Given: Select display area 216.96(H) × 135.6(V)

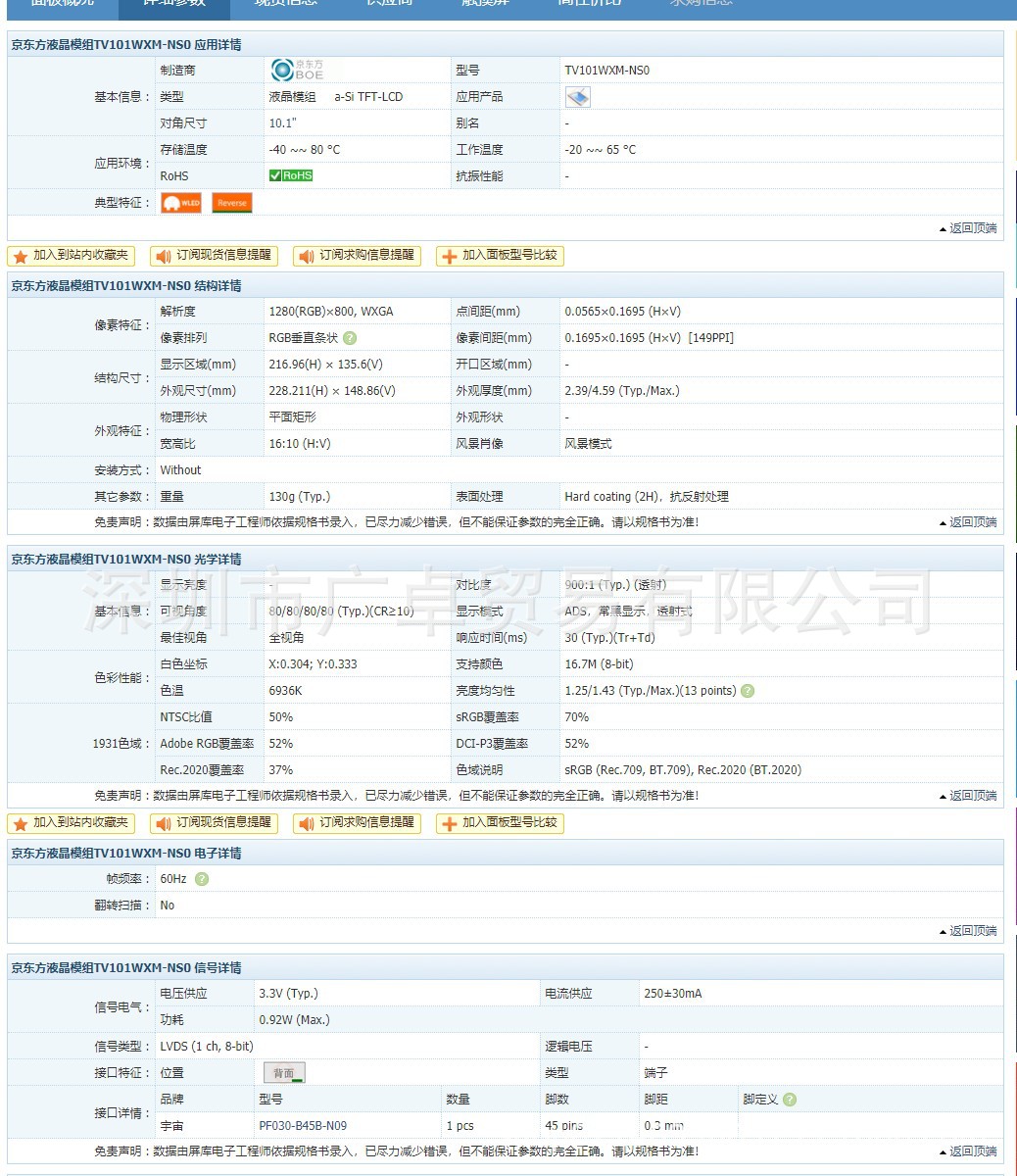Looking at the screenshot, I should [x=325, y=365].
